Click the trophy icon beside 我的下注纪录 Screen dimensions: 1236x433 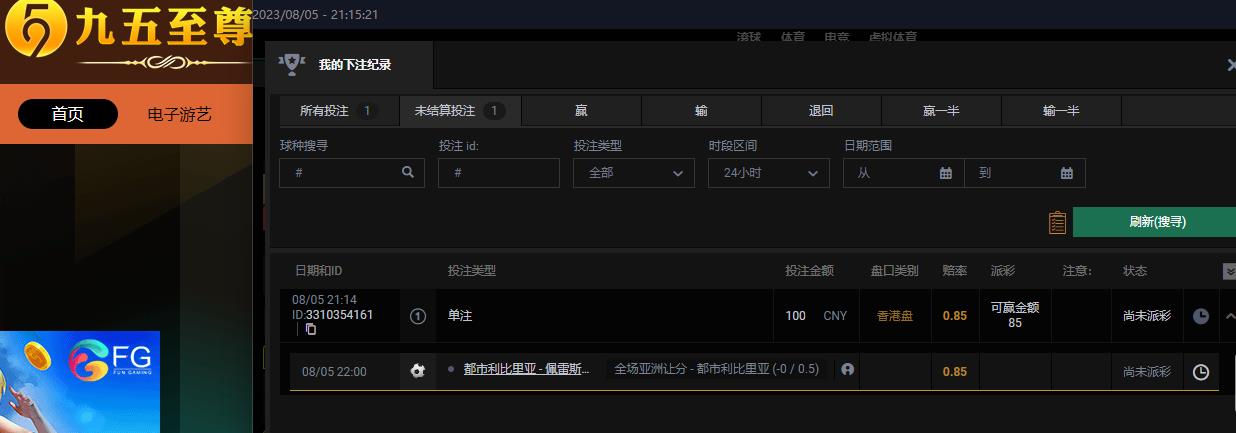tap(291, 64)
